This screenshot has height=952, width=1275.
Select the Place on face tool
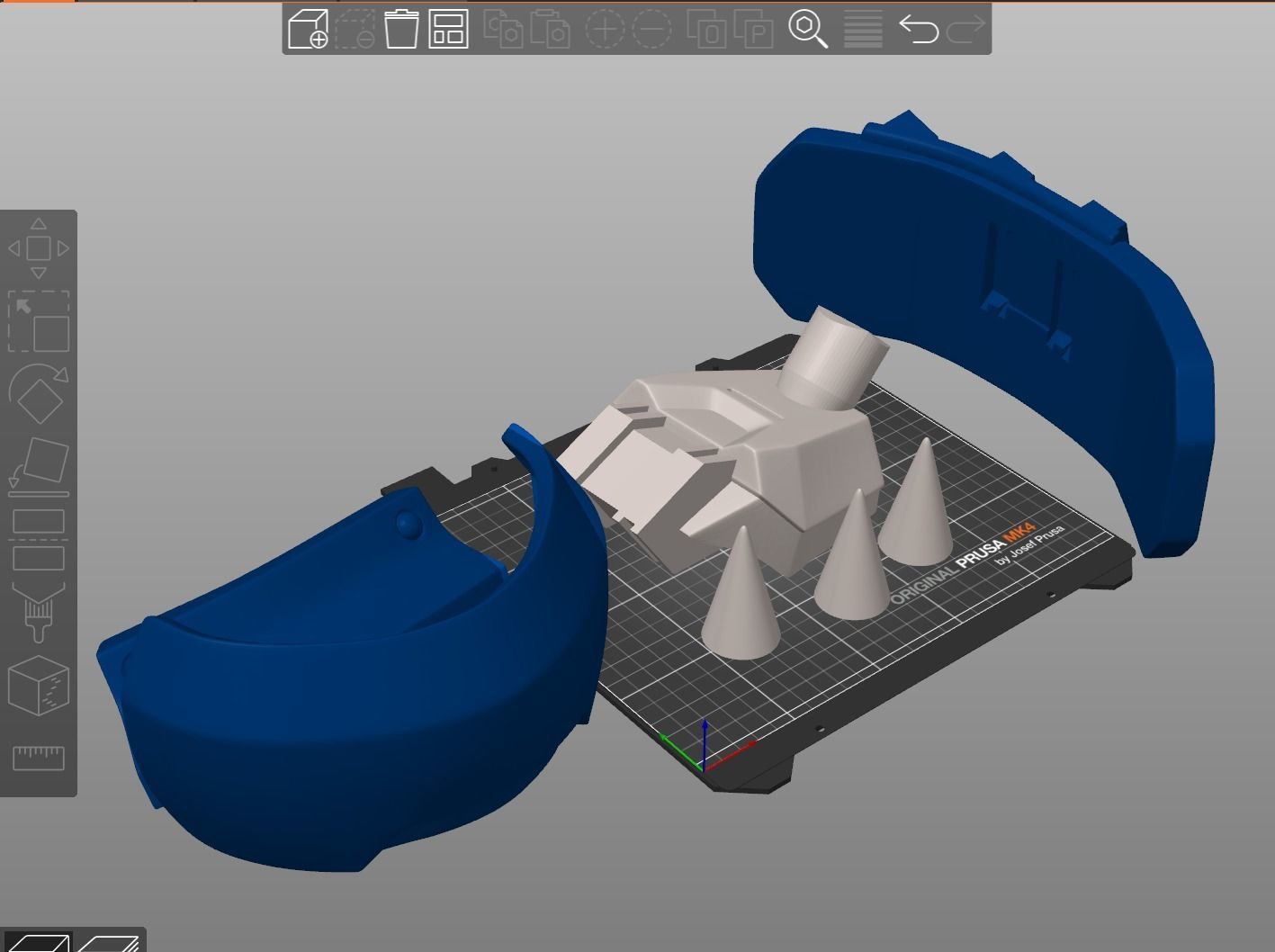[39, 467]
